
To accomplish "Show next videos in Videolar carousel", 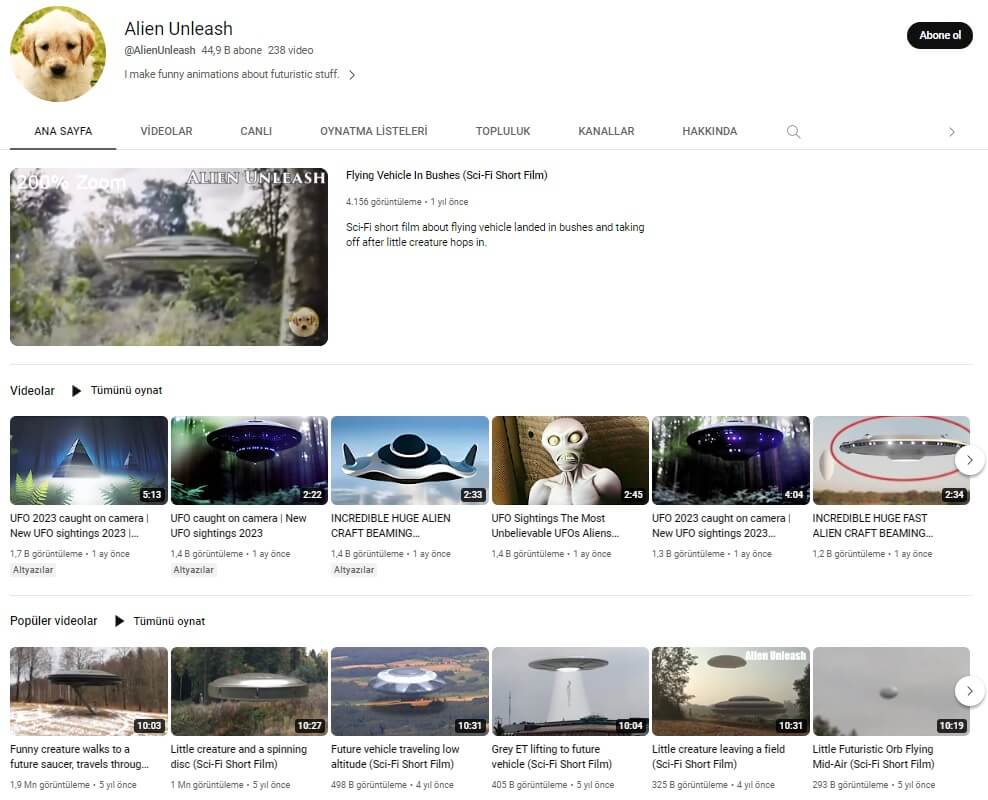I will click(x=968, y=460).
